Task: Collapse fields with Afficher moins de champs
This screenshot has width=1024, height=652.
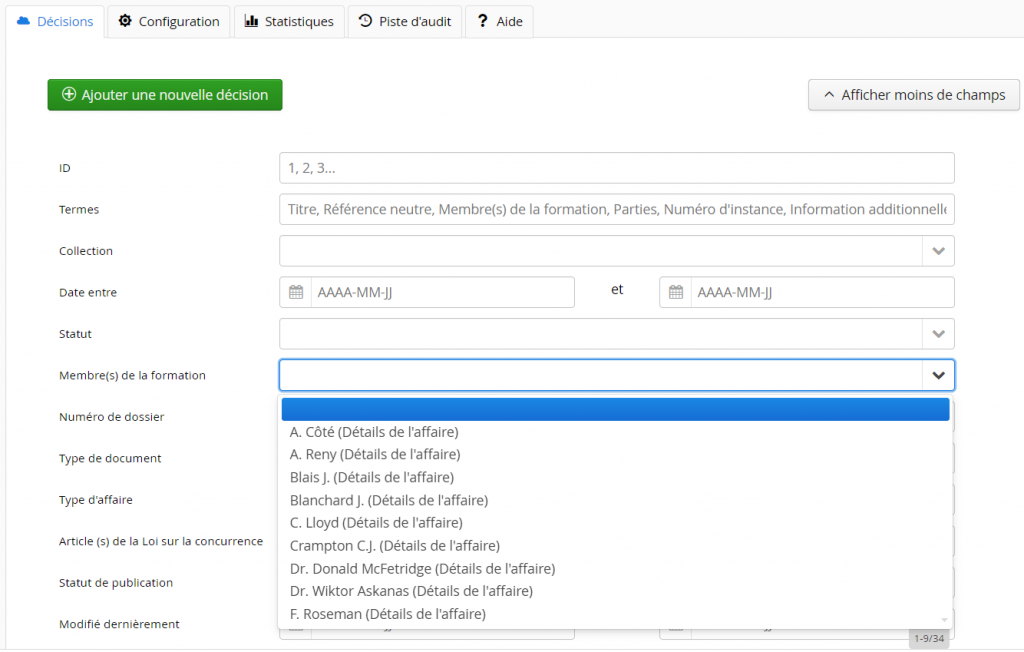Action: coord(913,95)
